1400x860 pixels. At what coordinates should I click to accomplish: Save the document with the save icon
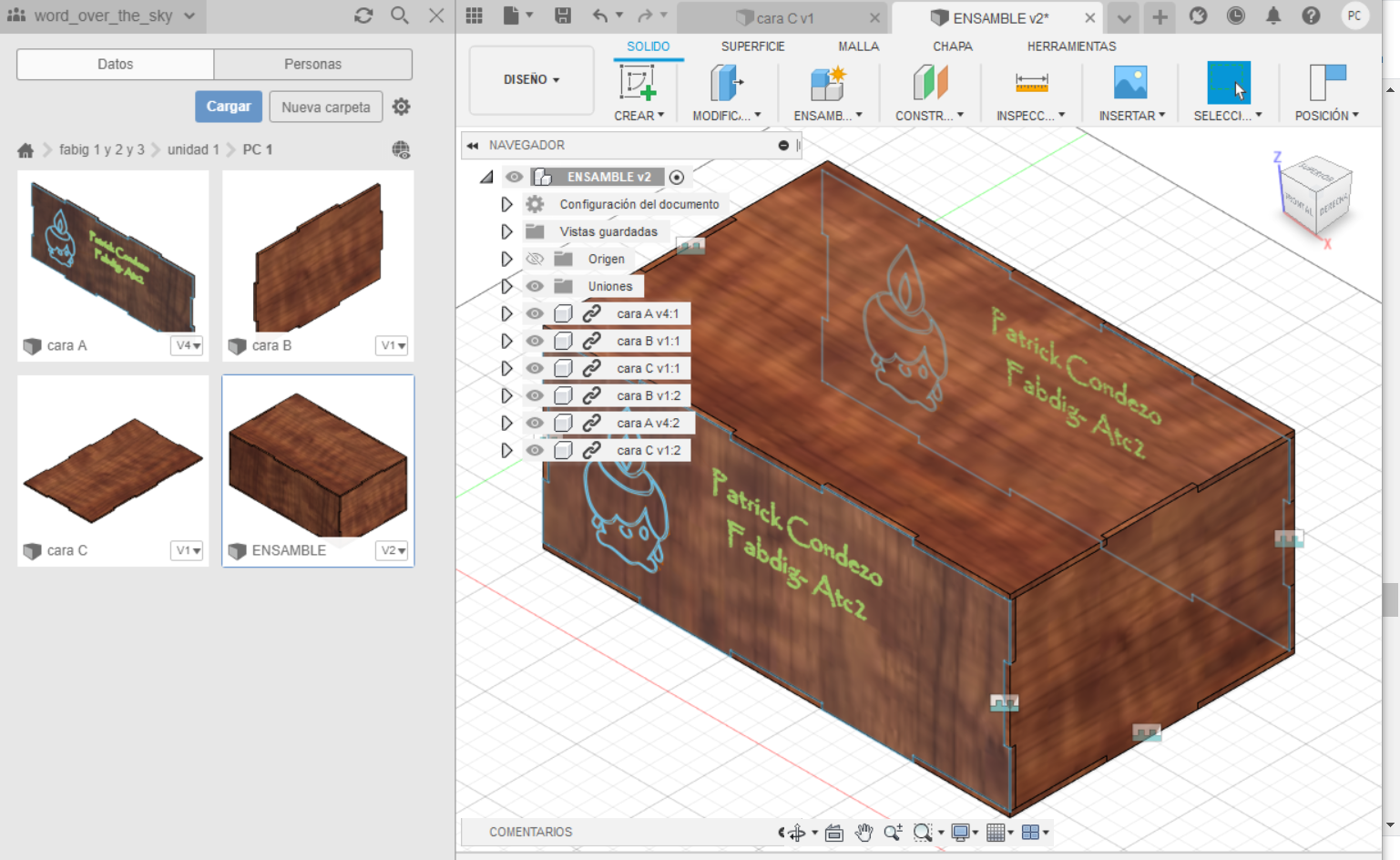click(563, 15)
